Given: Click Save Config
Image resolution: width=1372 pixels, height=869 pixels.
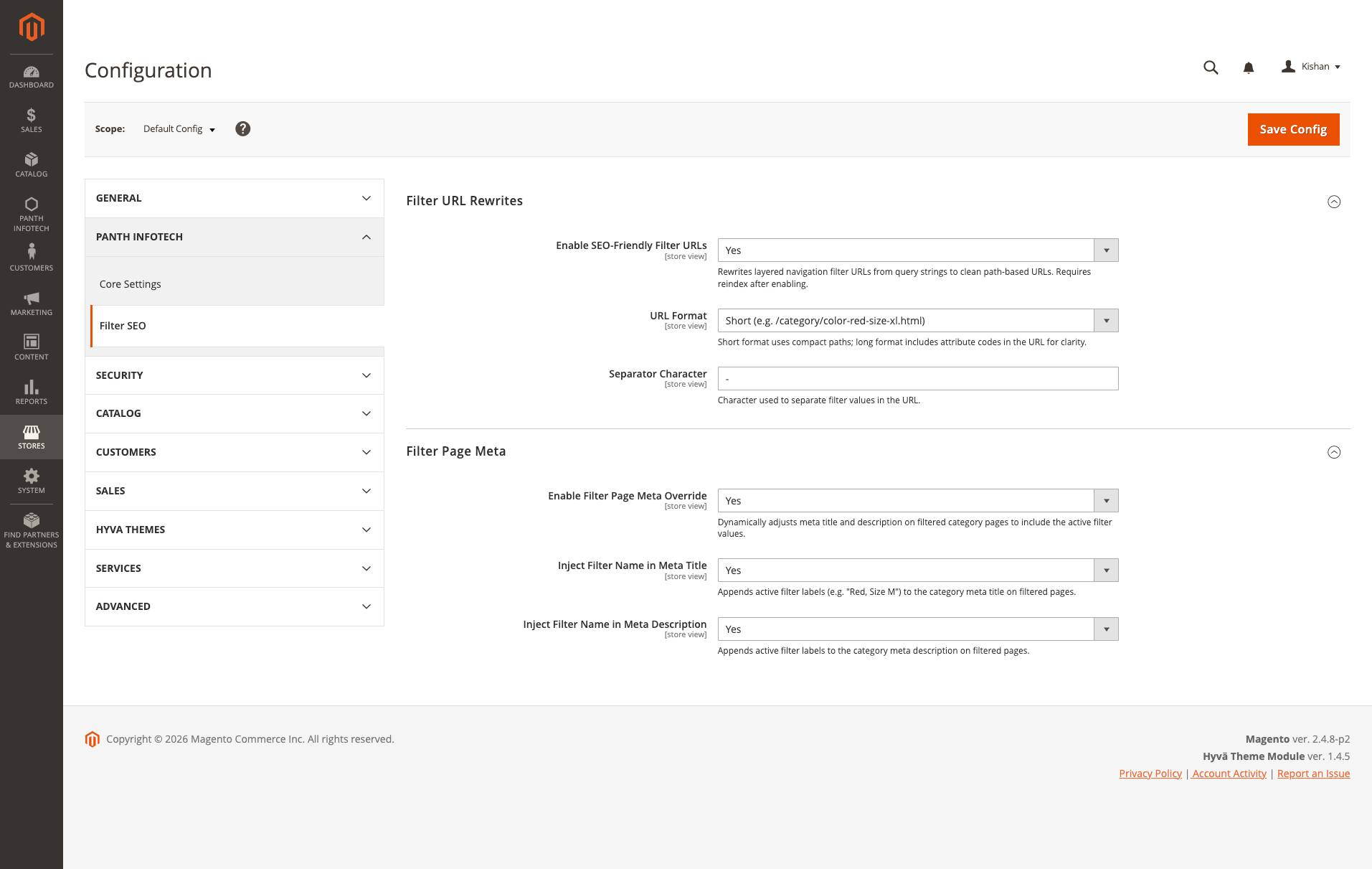Looking at the screenshot, I should click(x=1292, y=129).
